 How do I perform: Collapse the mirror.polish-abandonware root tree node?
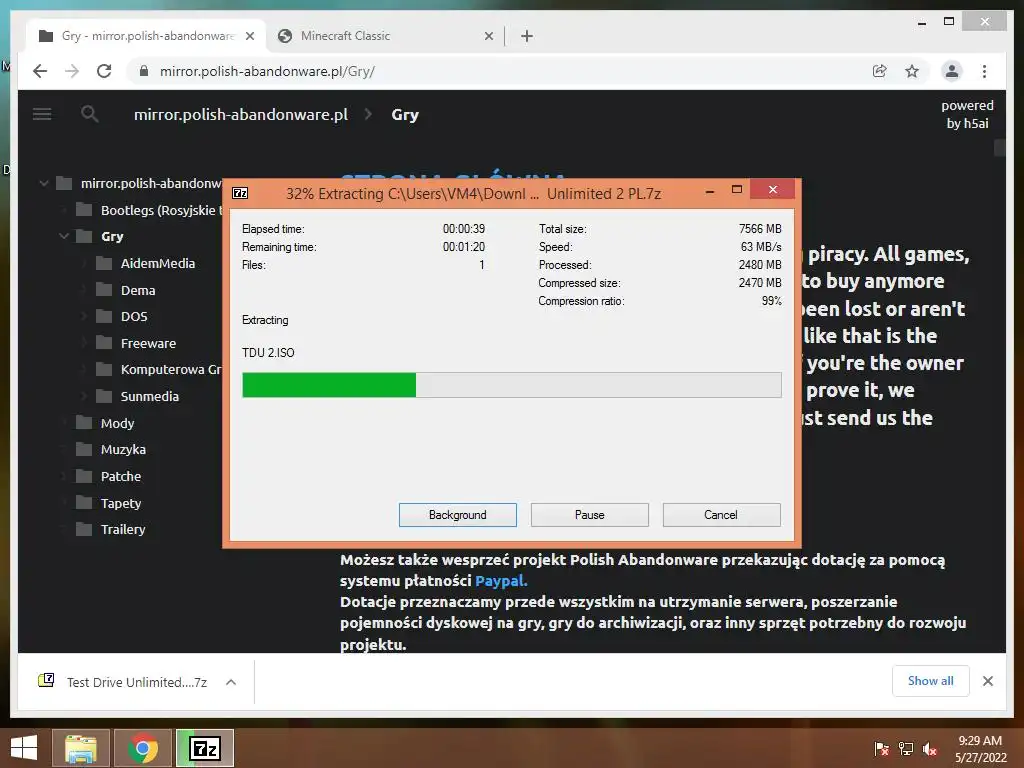pos(44,184)
